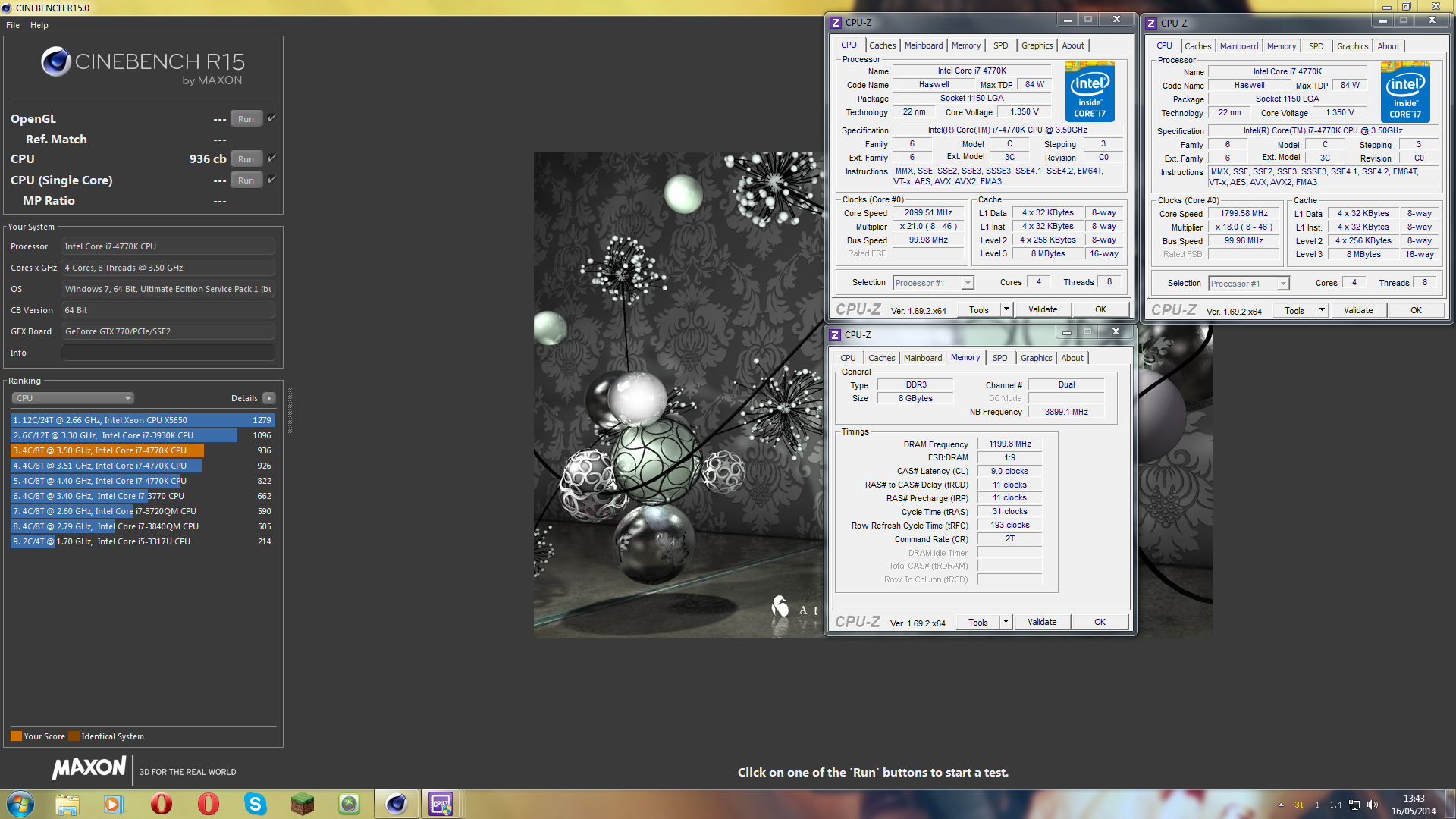The image size is (1456, 819).
Task: Run the CPU benchmark
Action: pos(246,159)
